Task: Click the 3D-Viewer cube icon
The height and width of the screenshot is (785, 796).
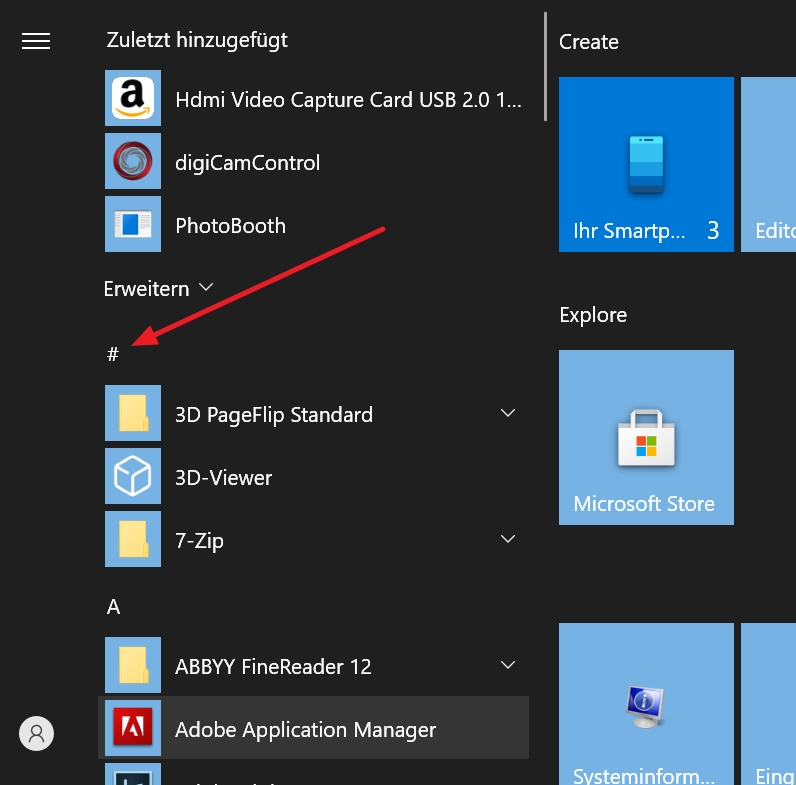Action: coord(133,476)
